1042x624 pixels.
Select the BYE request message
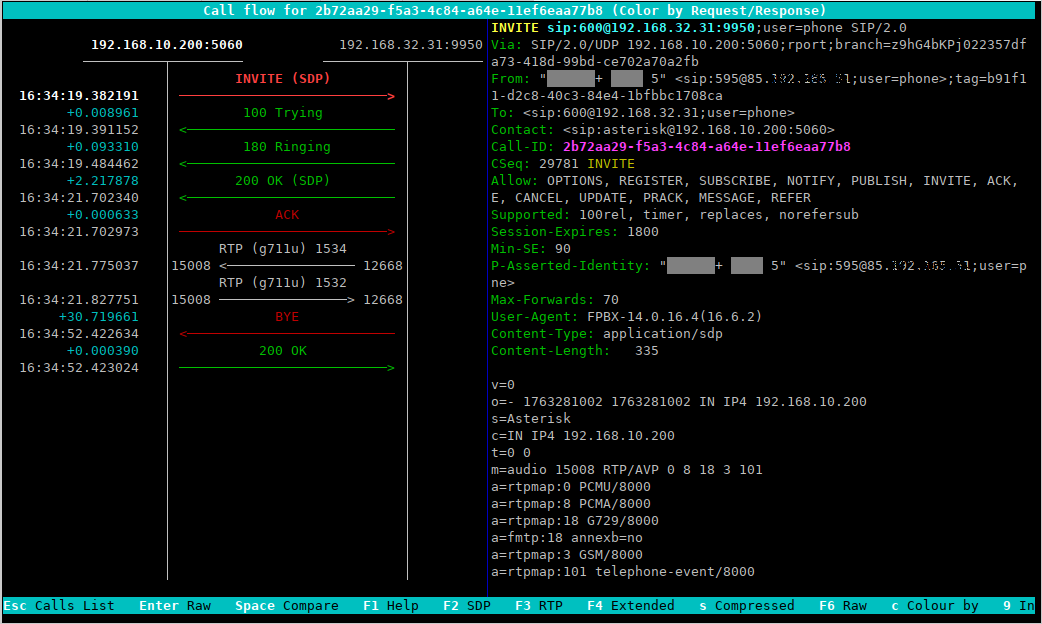coord(287,317)
